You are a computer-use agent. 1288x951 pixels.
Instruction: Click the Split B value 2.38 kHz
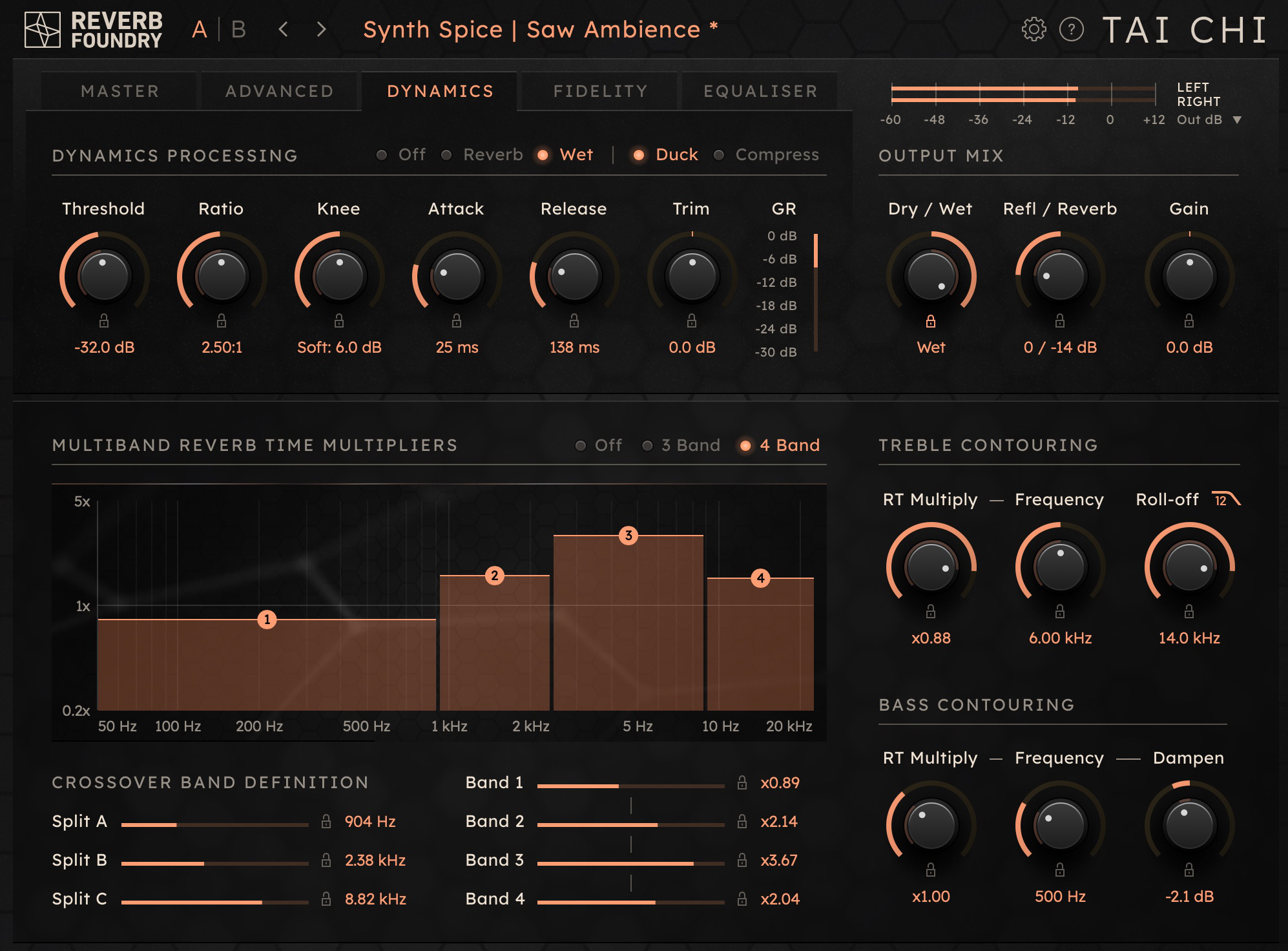click(x=375, y=861)
